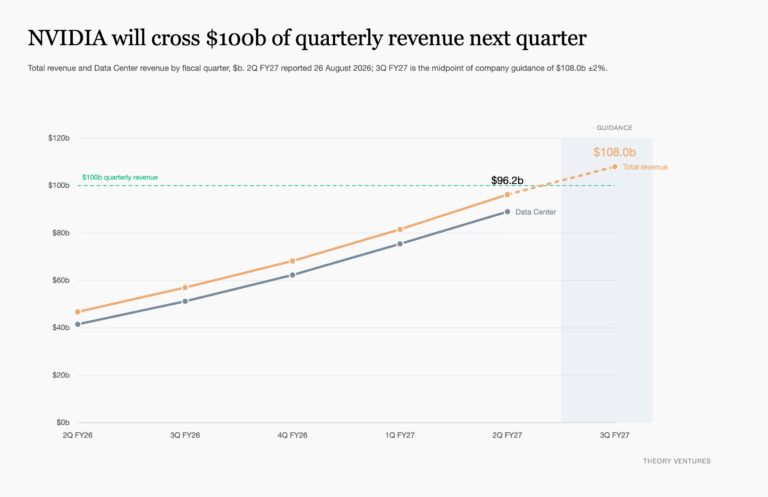Click the 4Q FY26 Data Center point

(x=292, y=275)
